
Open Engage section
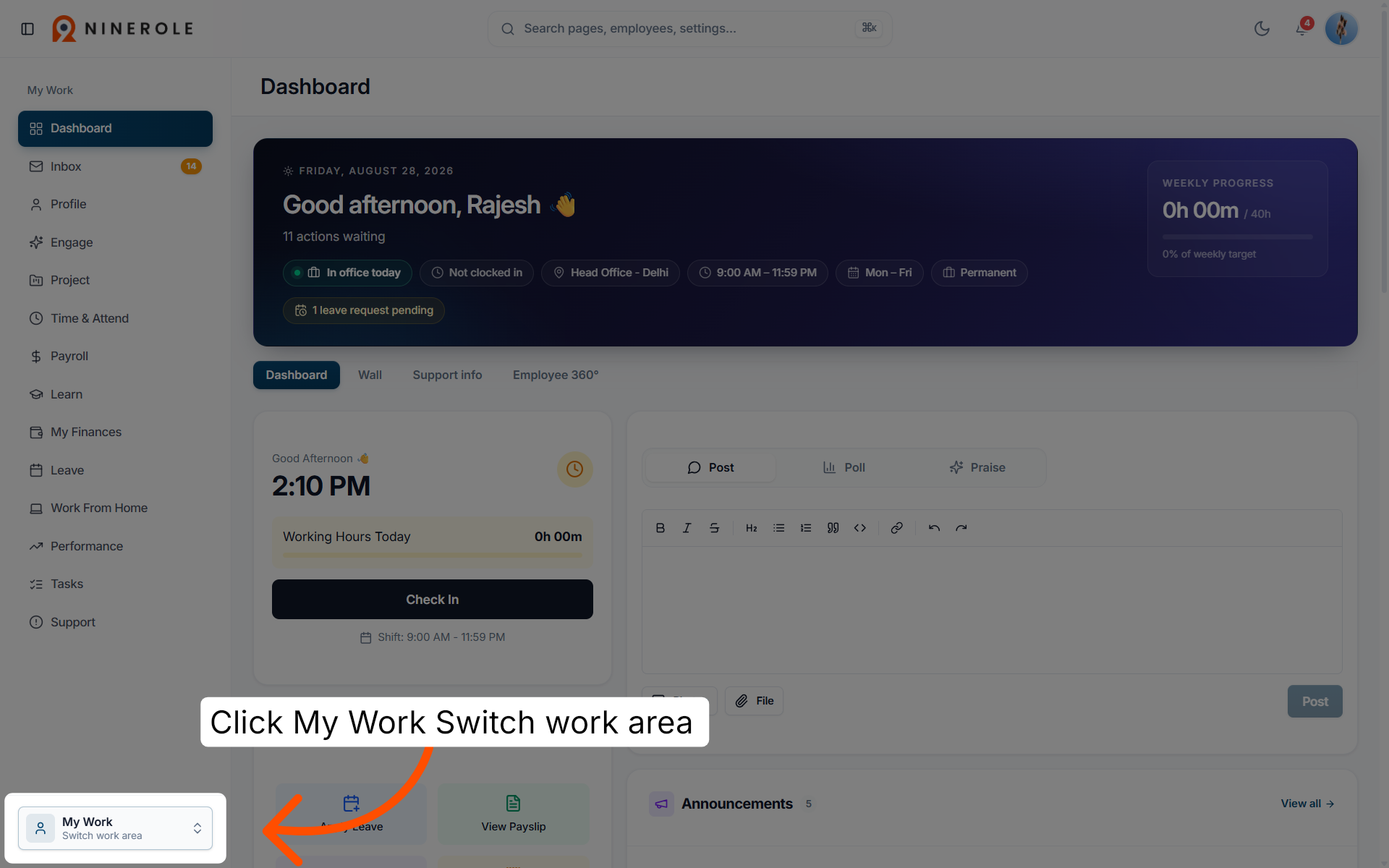[115, 242]
